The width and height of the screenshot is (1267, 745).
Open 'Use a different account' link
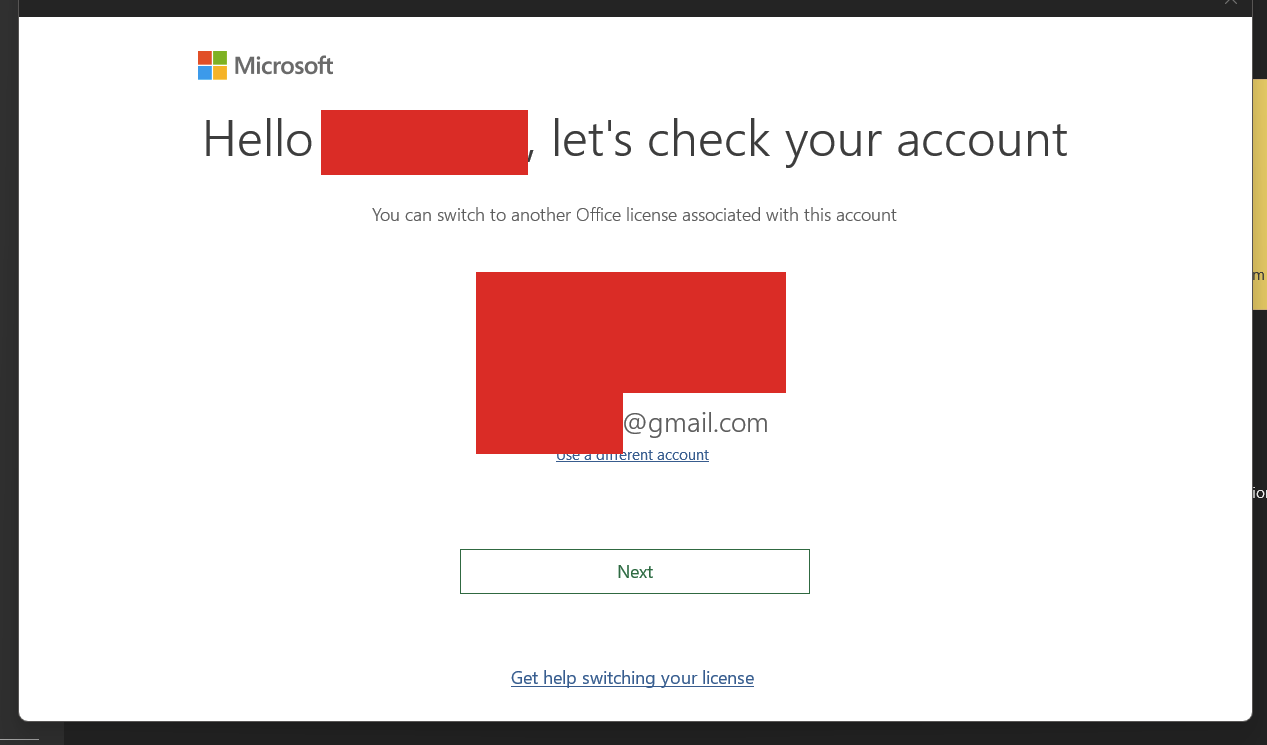point(632,455)
